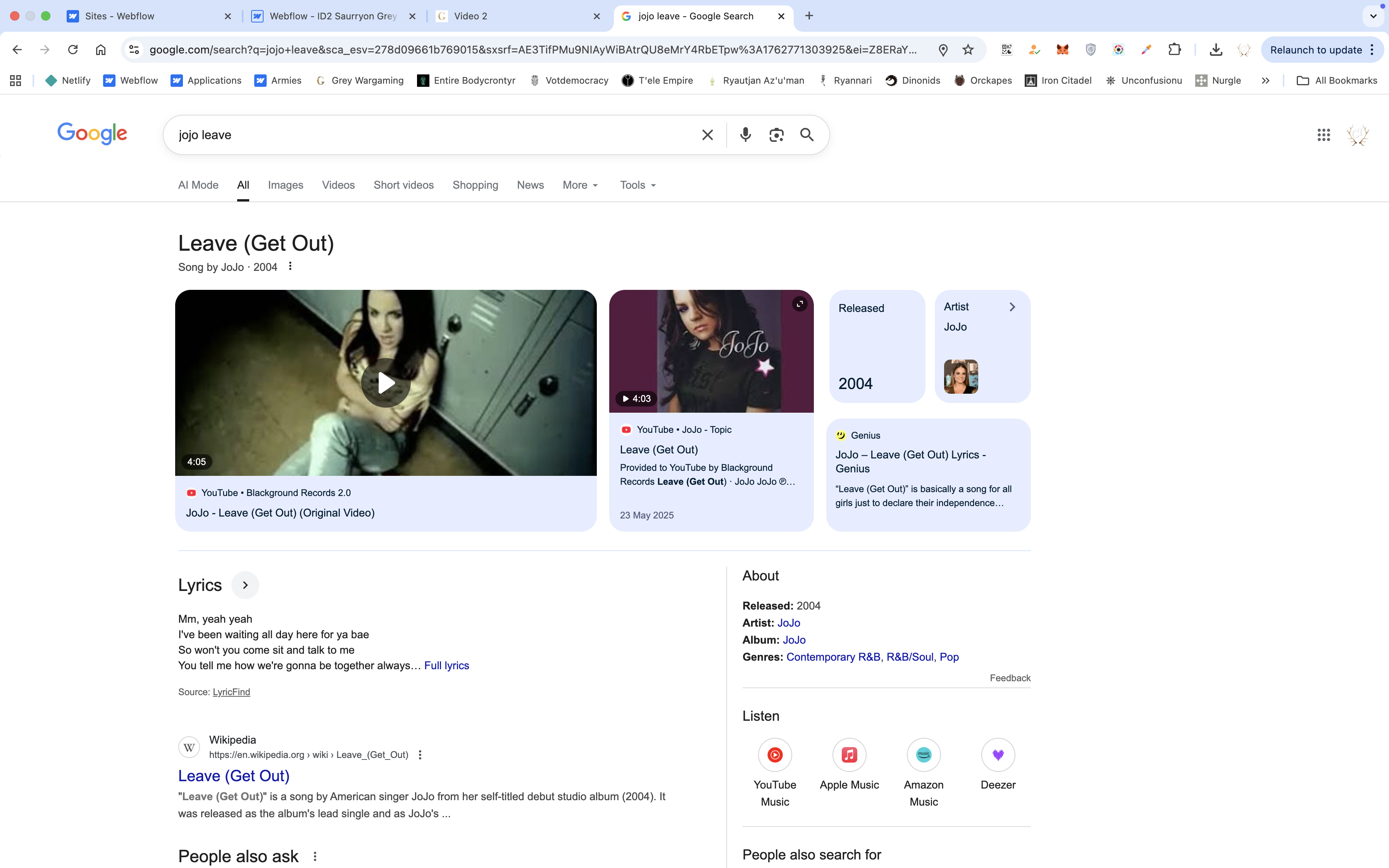
Task: Open Google Lens image search icon
Action: (776, 135)
